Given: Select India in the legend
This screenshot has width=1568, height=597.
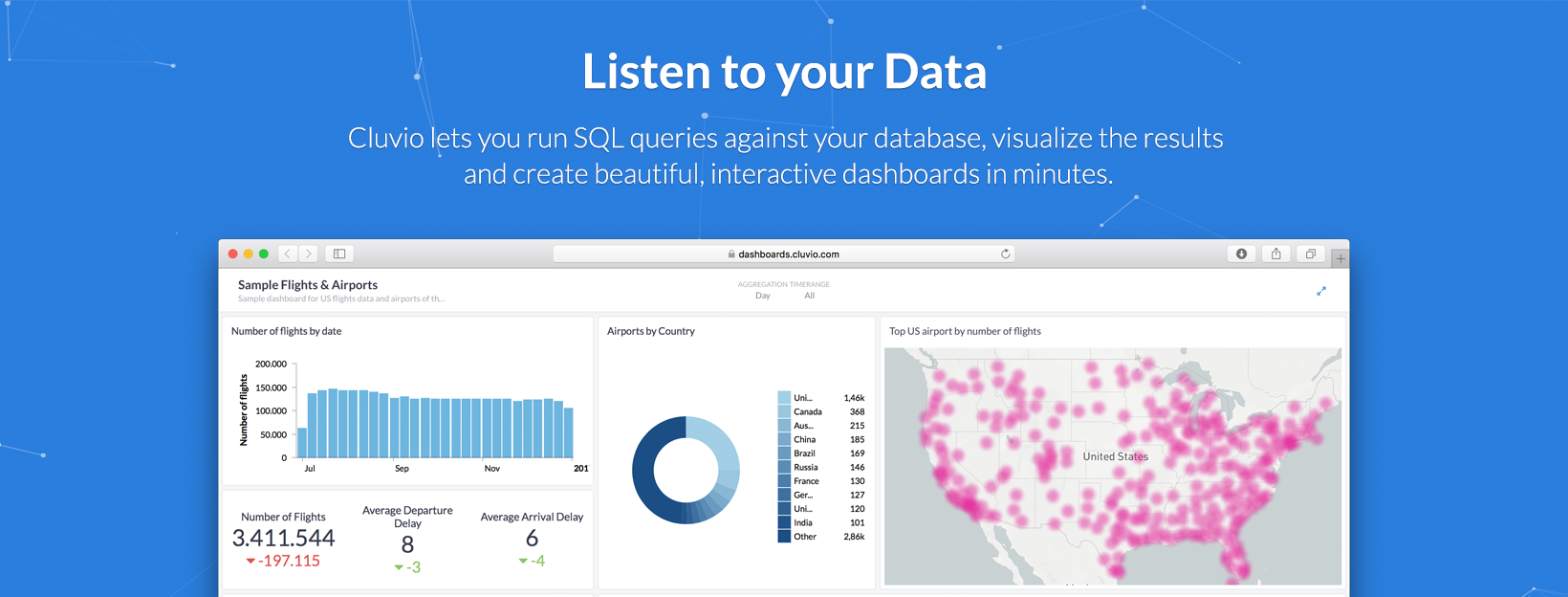Looking at the screenshot, I should [x=803, y=522].
